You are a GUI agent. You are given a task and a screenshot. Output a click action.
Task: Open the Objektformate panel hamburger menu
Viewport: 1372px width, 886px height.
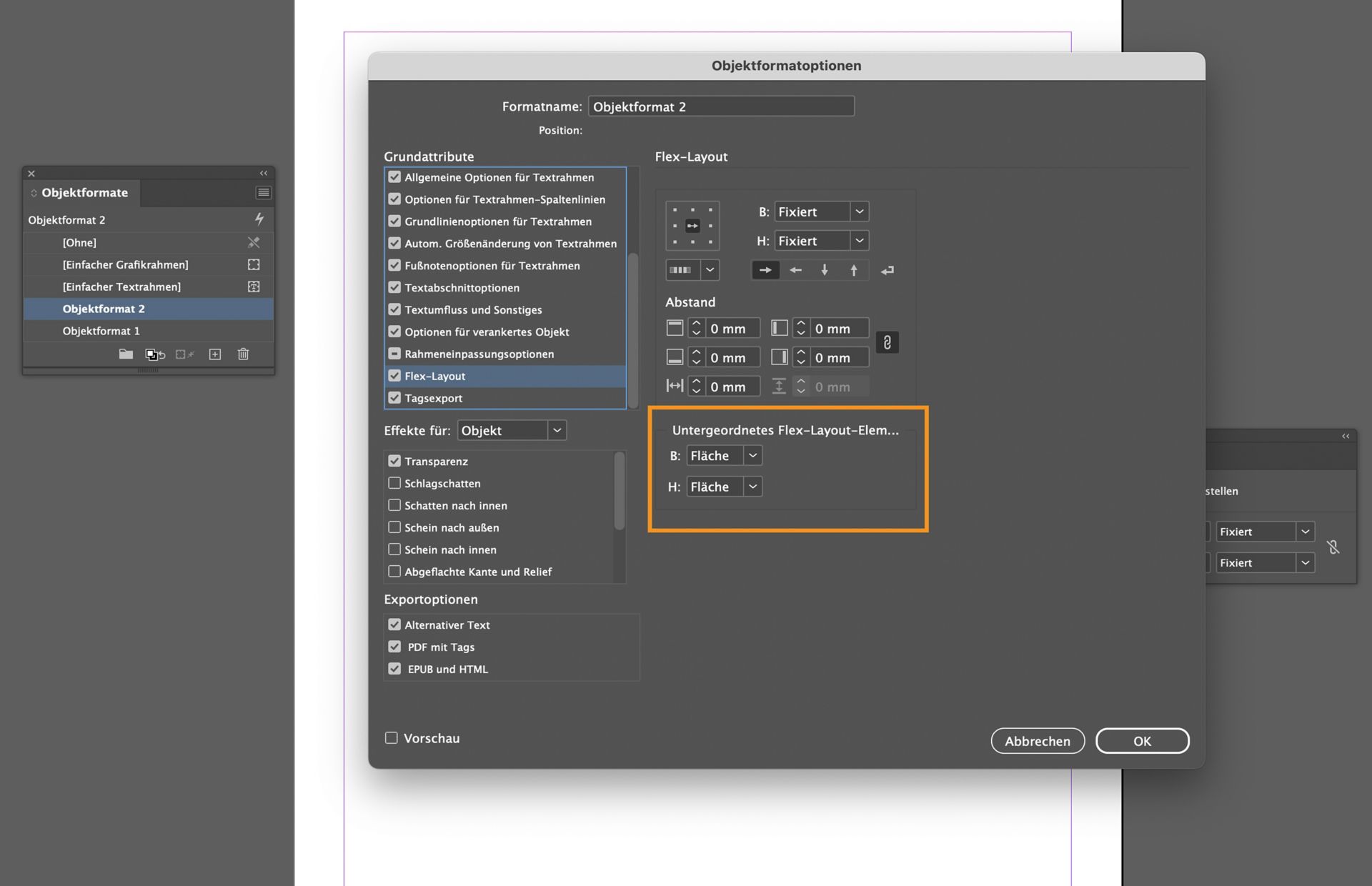(263, 192)
